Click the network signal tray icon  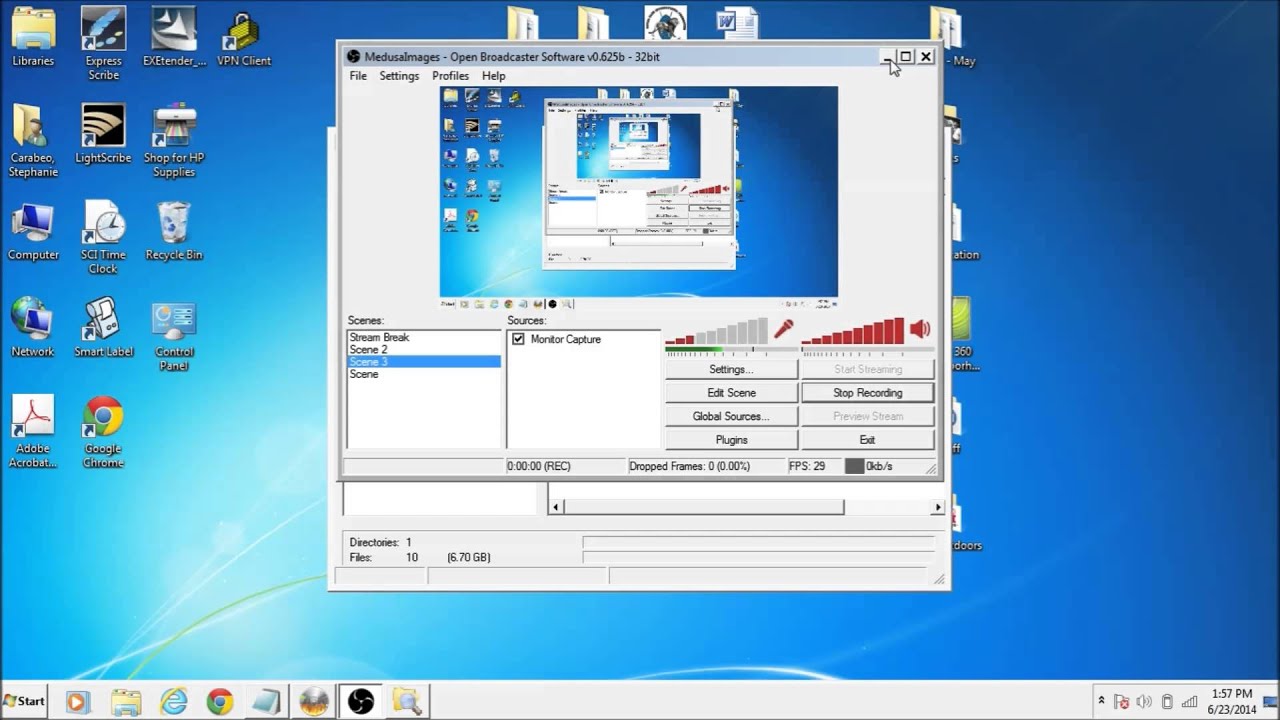(x=1188, y=702)
